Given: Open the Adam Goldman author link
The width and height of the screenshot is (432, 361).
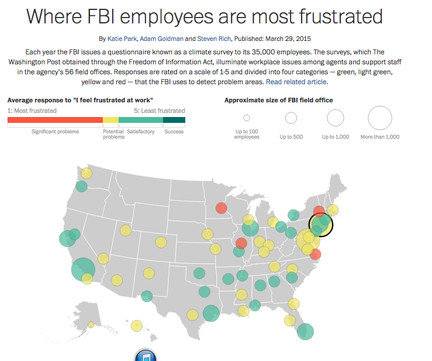Looking at the screenshot, I should pos(161,39).
